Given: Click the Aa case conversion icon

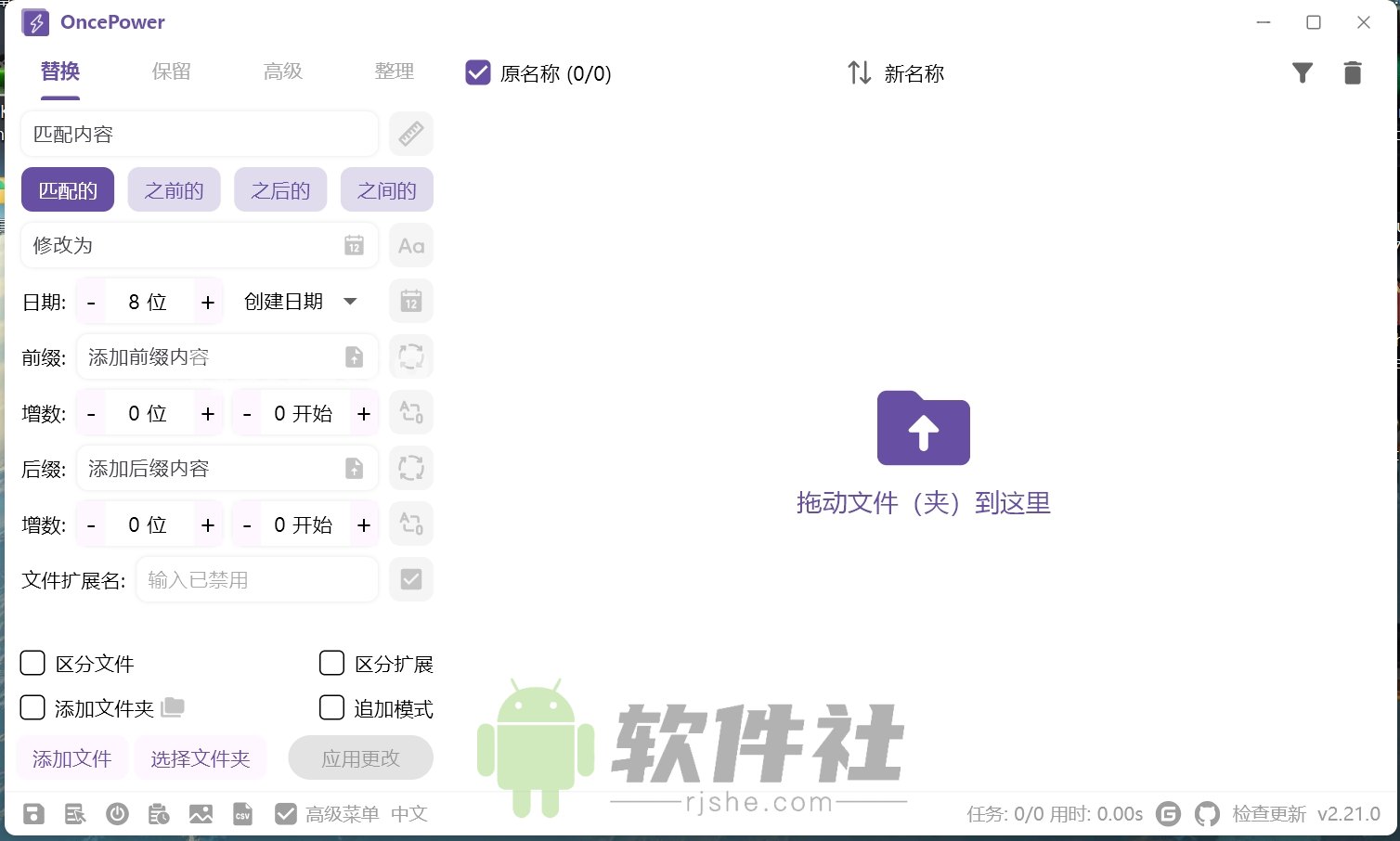Looking at the screenshot, I should (411, 246).
